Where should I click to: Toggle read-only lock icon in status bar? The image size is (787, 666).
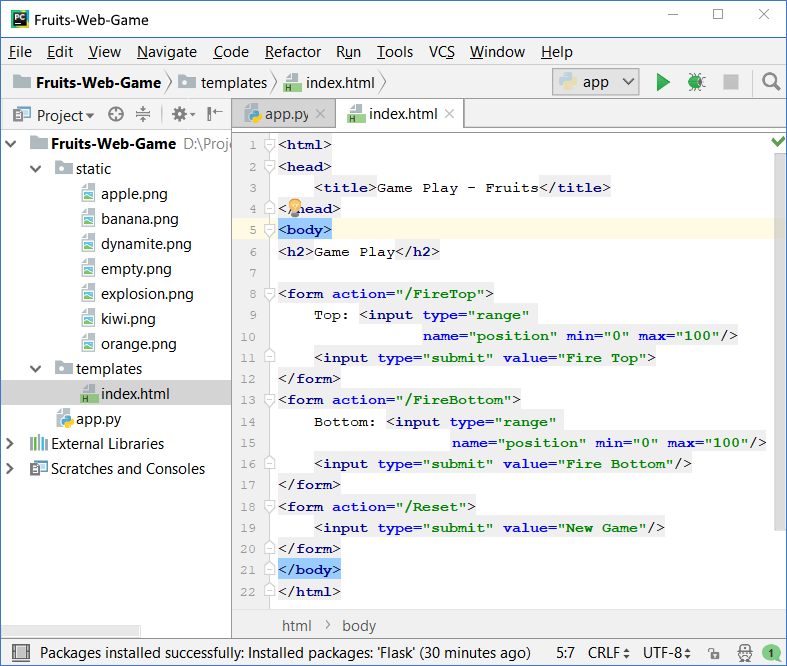coord(715,653)
